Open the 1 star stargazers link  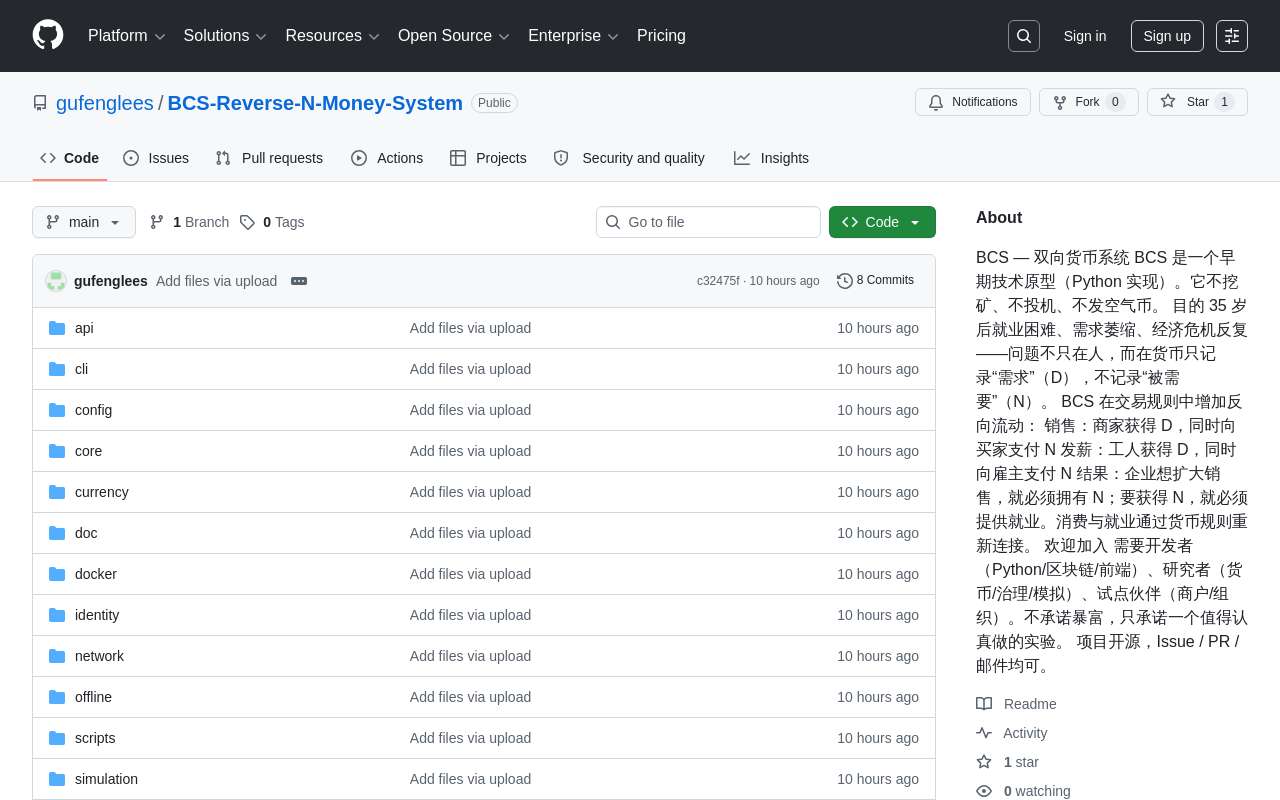point(1021,762)
